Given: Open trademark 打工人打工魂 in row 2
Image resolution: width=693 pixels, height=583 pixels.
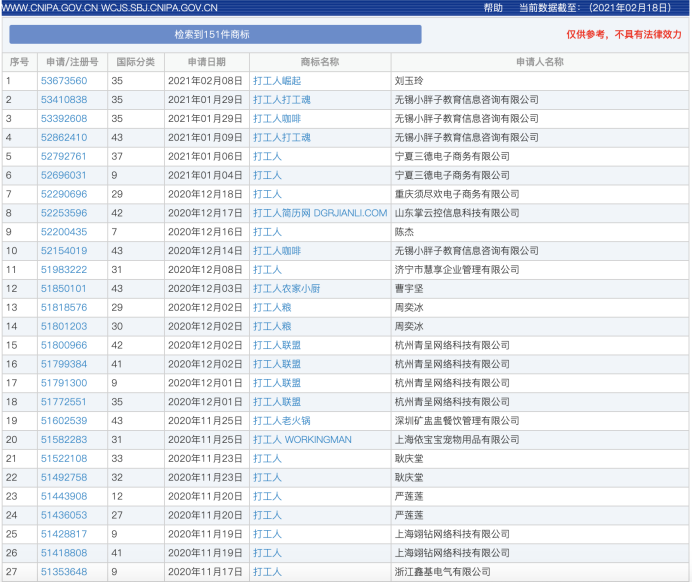Looking at the screenshot, I should tap(282, 100).
